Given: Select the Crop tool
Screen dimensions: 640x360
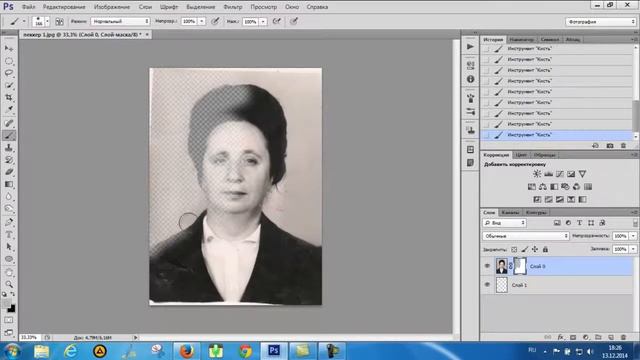Looking at the screenshot, I should coord(9,98).
